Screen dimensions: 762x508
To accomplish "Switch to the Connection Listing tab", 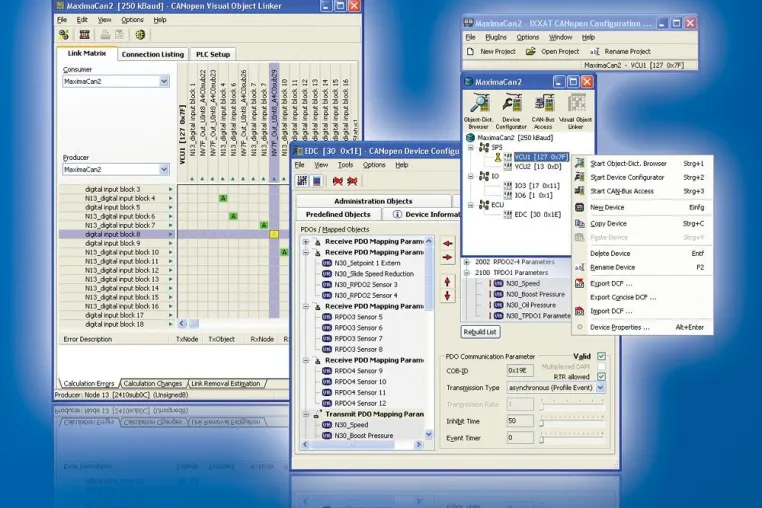I will tap(153, 54).
